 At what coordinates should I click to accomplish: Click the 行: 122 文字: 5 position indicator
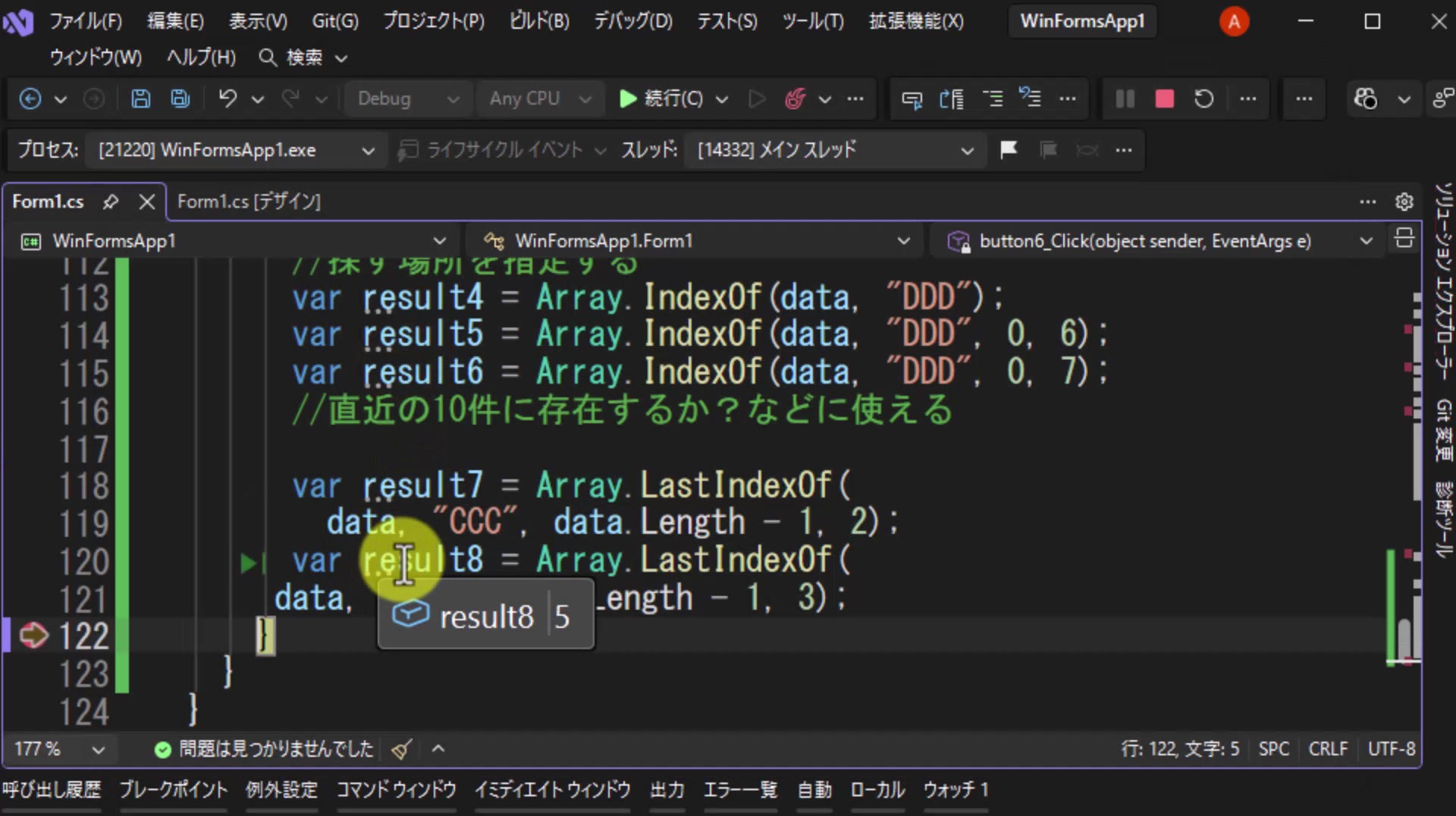click(x=1180, y=749)
